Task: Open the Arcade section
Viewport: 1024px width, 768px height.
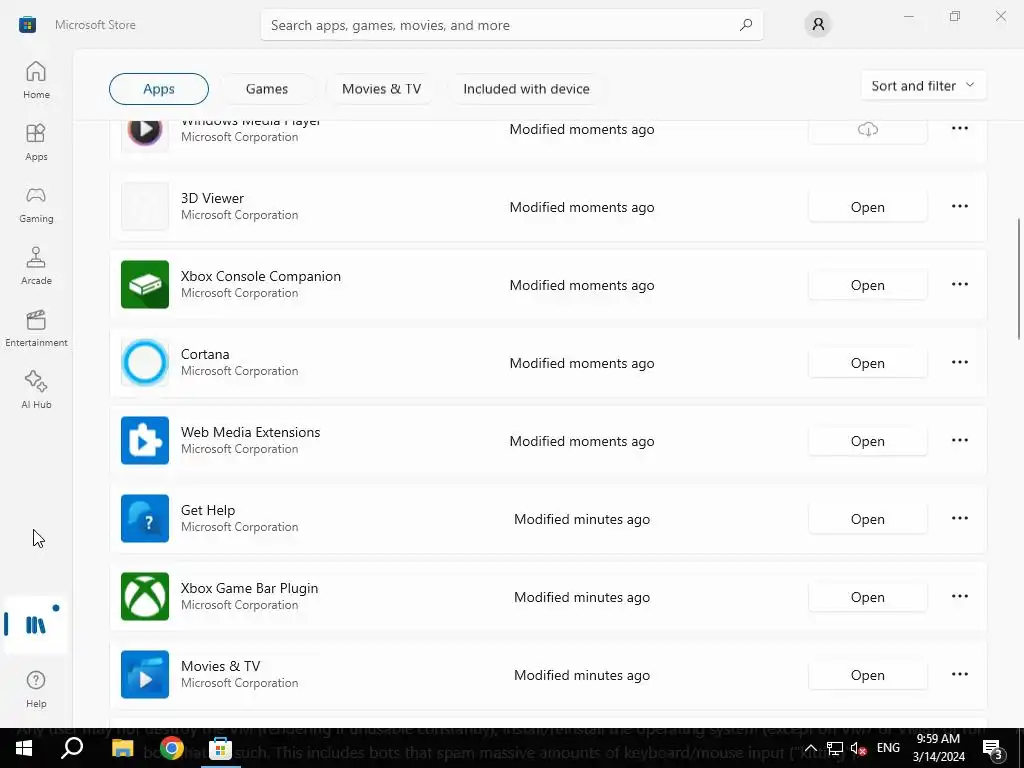Action: coord(36,266)
